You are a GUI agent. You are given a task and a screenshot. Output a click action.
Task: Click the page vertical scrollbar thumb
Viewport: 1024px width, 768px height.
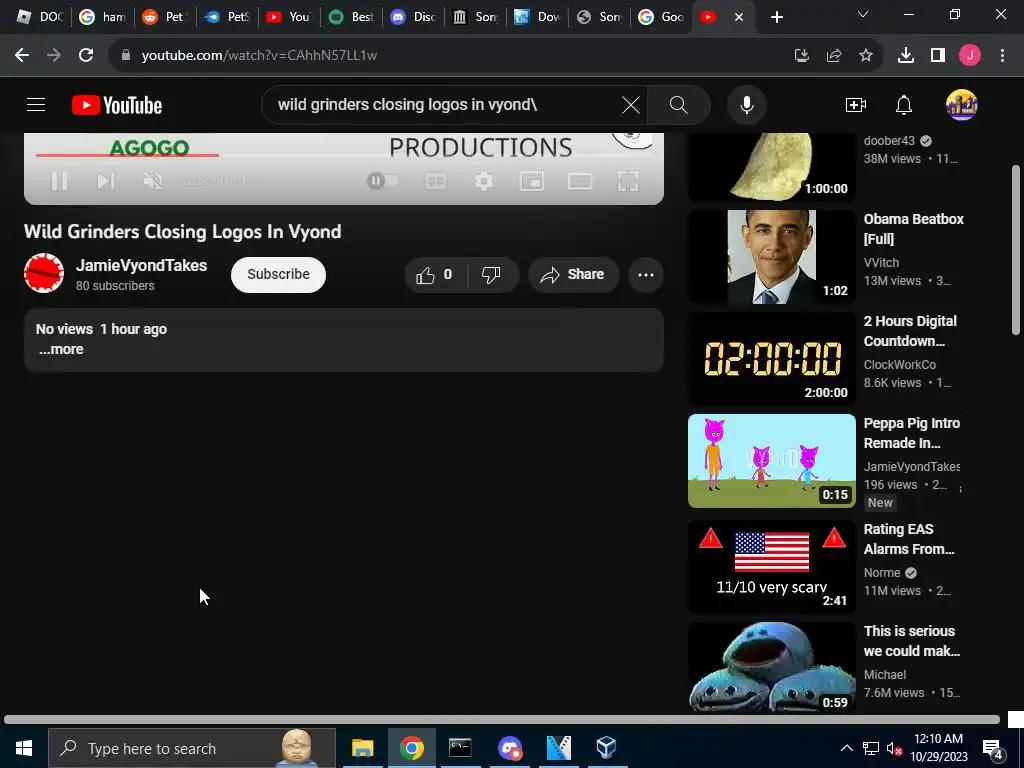(x=1016, y=249)
